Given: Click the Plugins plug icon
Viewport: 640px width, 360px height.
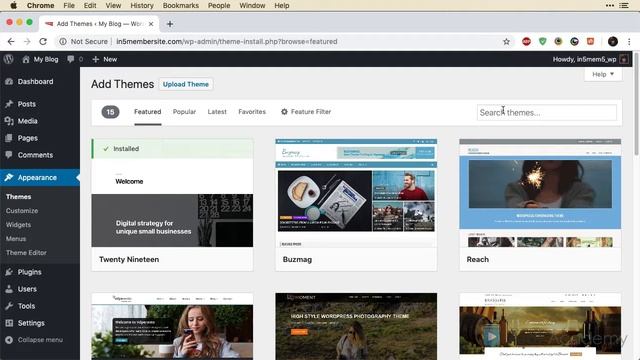Looking at the screenshot, I should point(9,272).
